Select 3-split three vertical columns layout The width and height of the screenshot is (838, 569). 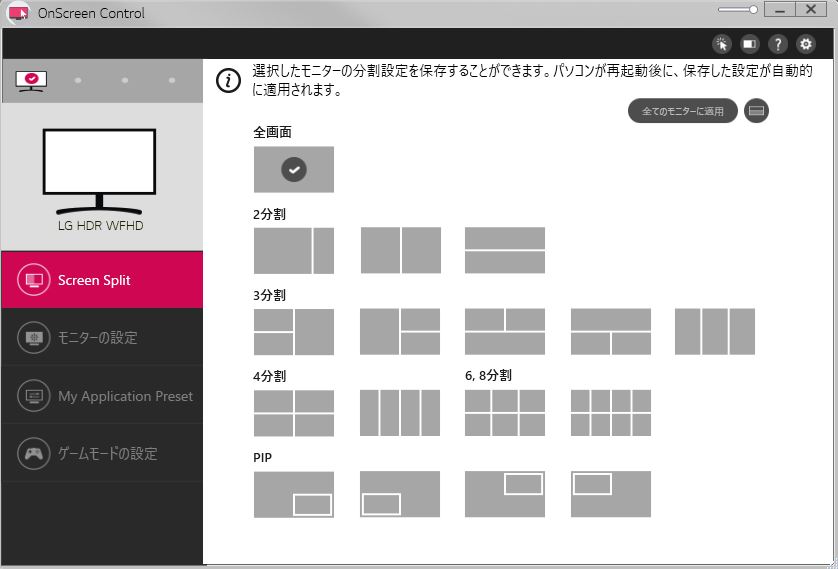click(x=715, y=331)
